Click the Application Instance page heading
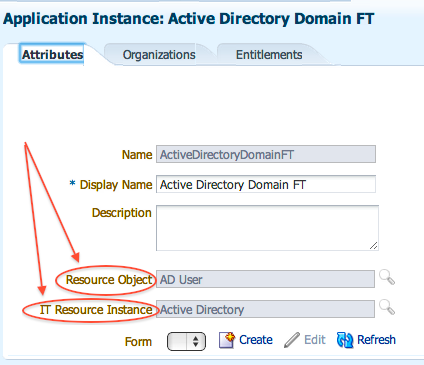Screen dimensions: 424x365 click(x=189, y=19)
